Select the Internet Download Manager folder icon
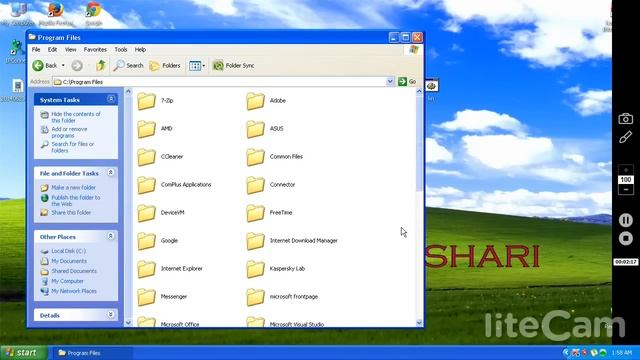 256,241
